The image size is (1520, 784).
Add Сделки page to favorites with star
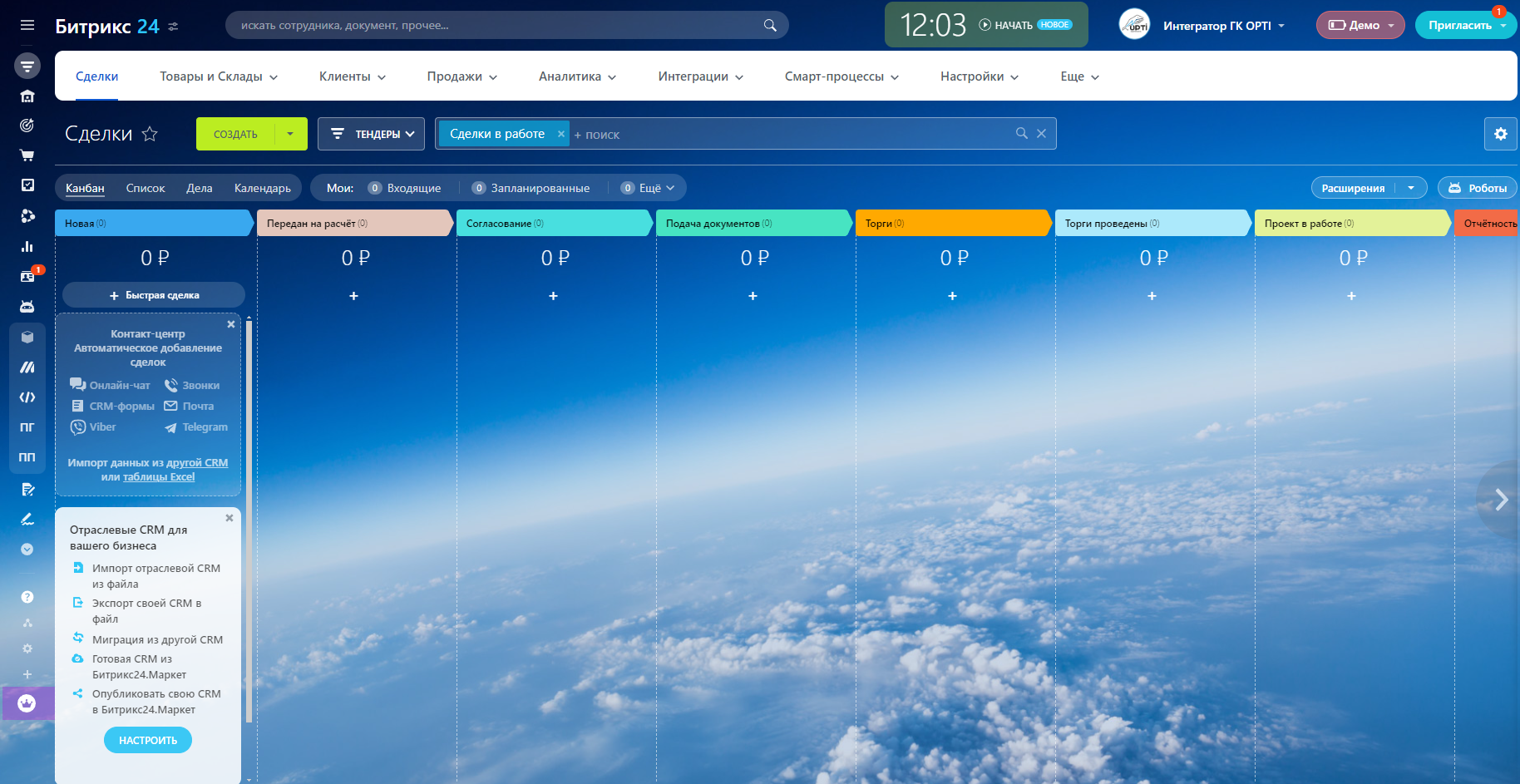150,134
